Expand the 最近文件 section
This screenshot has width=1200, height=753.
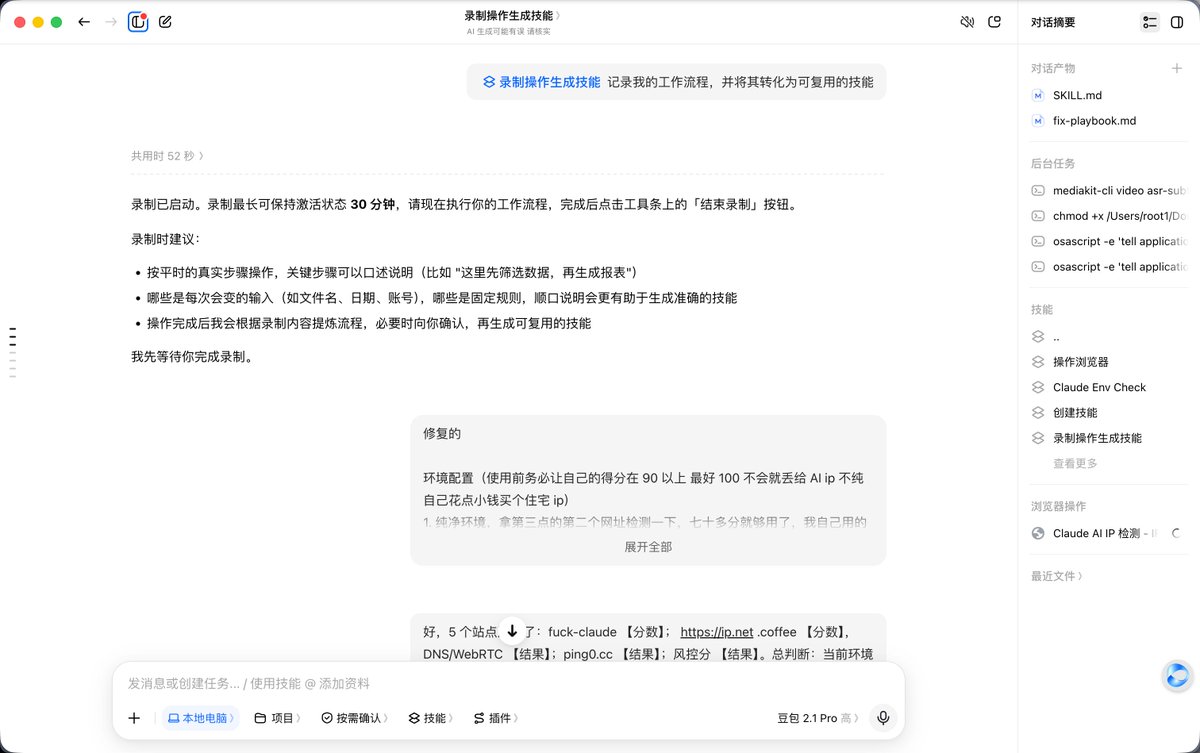point(1057,576)
